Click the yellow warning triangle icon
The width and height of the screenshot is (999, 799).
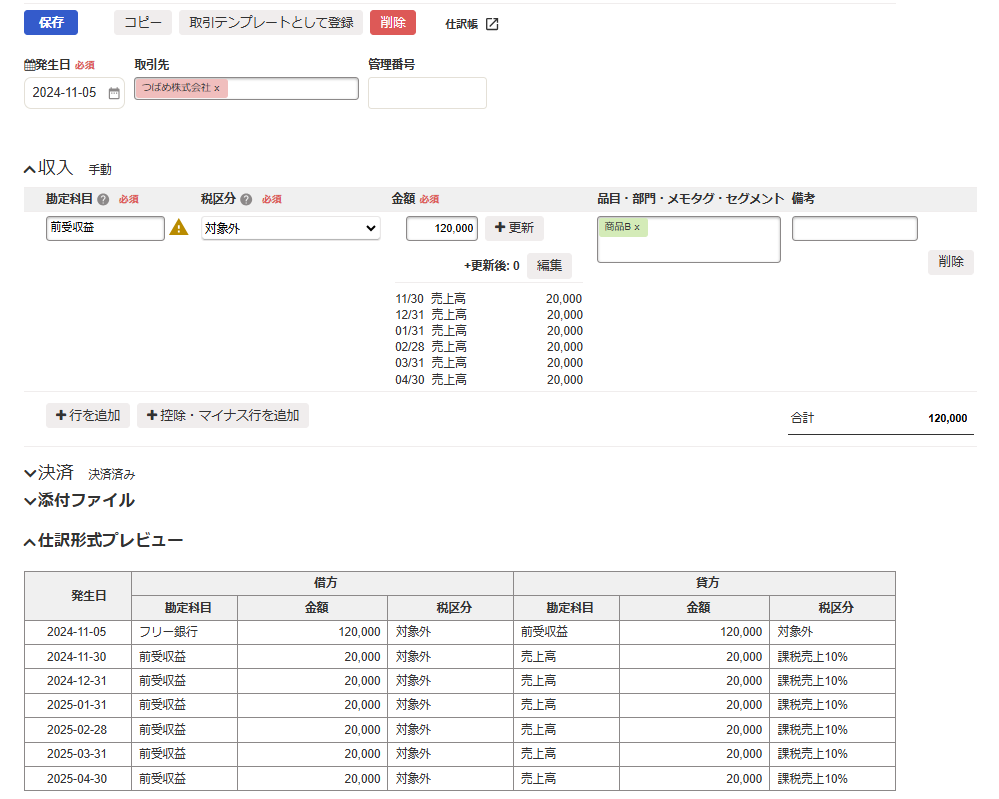coord(179,227)
